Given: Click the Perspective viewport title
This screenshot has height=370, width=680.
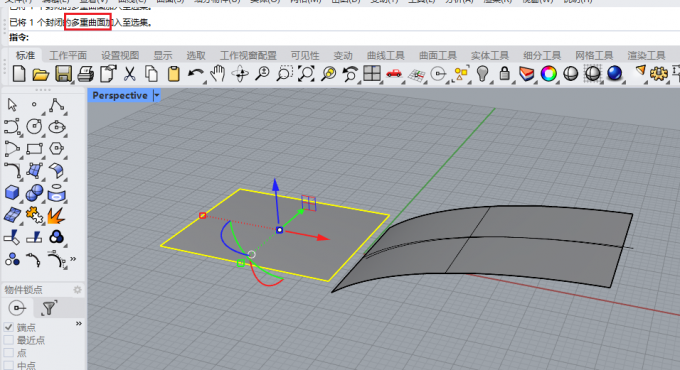Looking at the screenshot, I should (120, 95).
